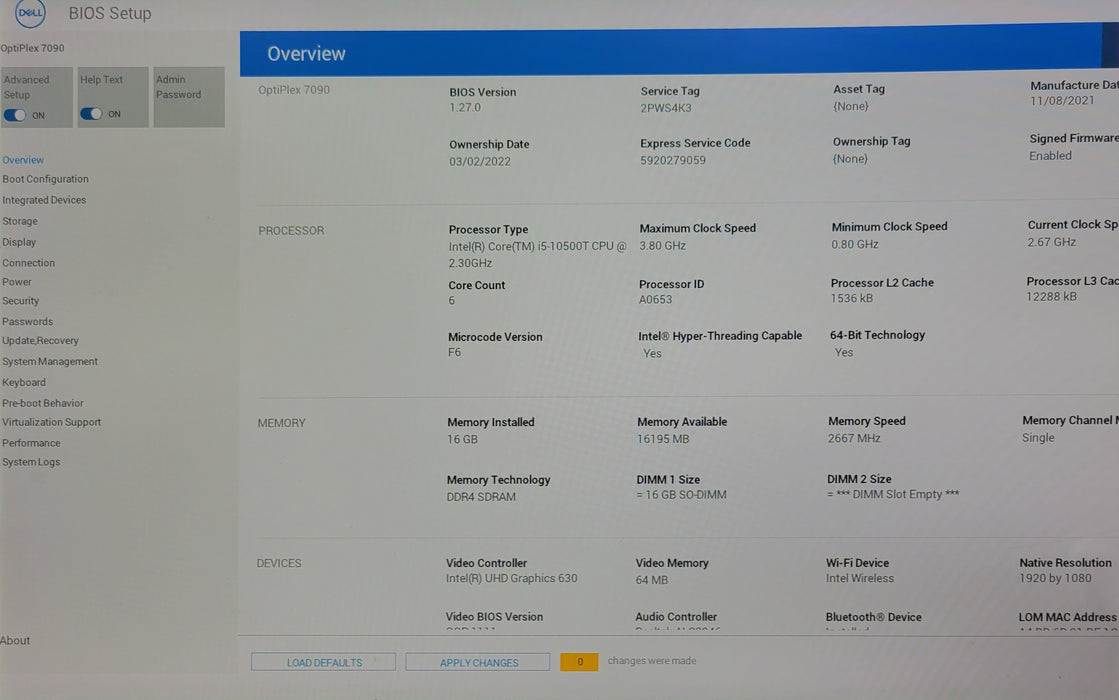
Task: Click Memory Channel Mode Single value
Action: 1038,437
